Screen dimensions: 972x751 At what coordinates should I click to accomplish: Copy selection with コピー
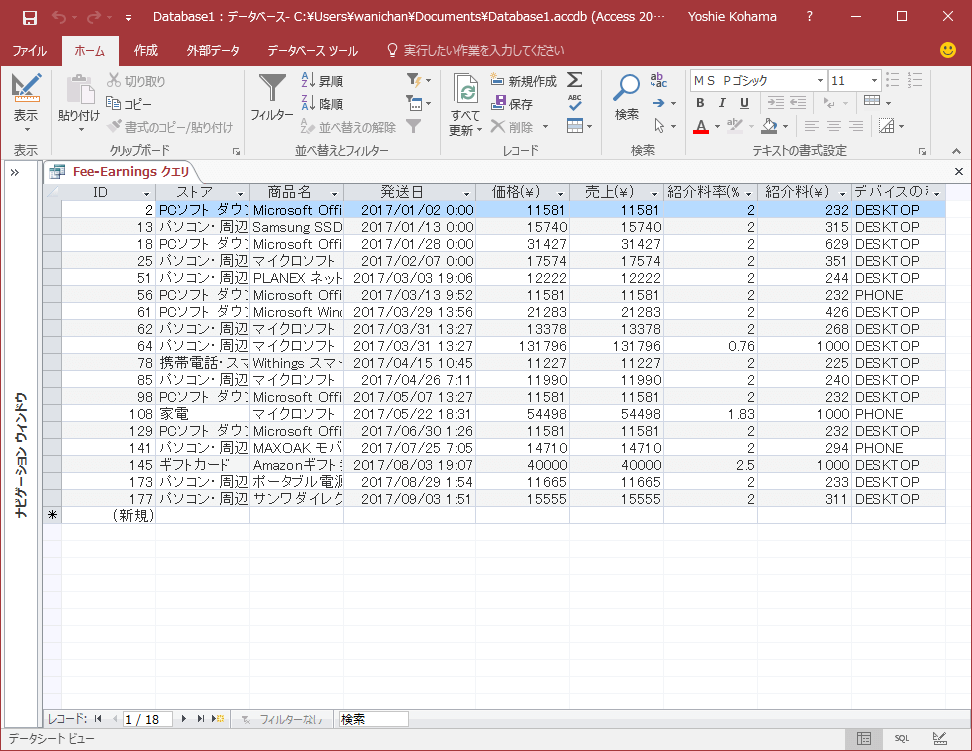click(128, 104)
